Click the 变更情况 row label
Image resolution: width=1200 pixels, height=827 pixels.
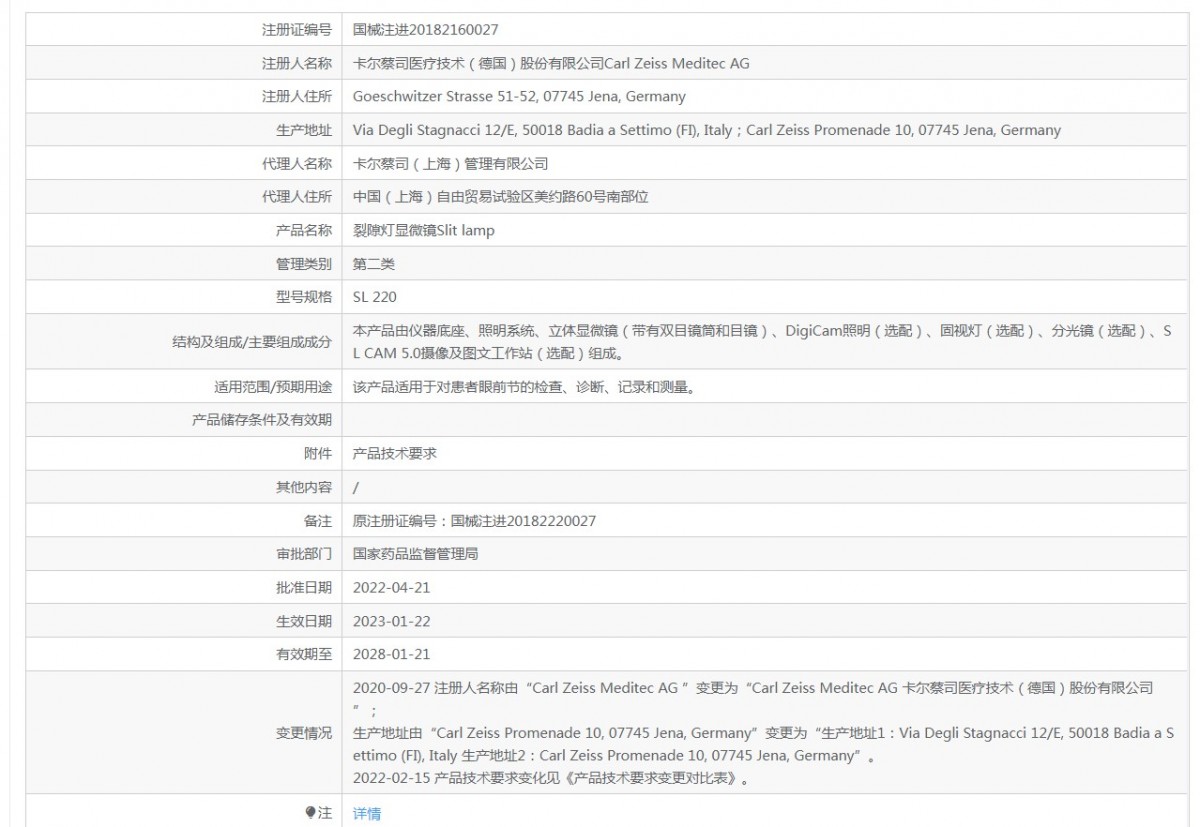(304, 733)
